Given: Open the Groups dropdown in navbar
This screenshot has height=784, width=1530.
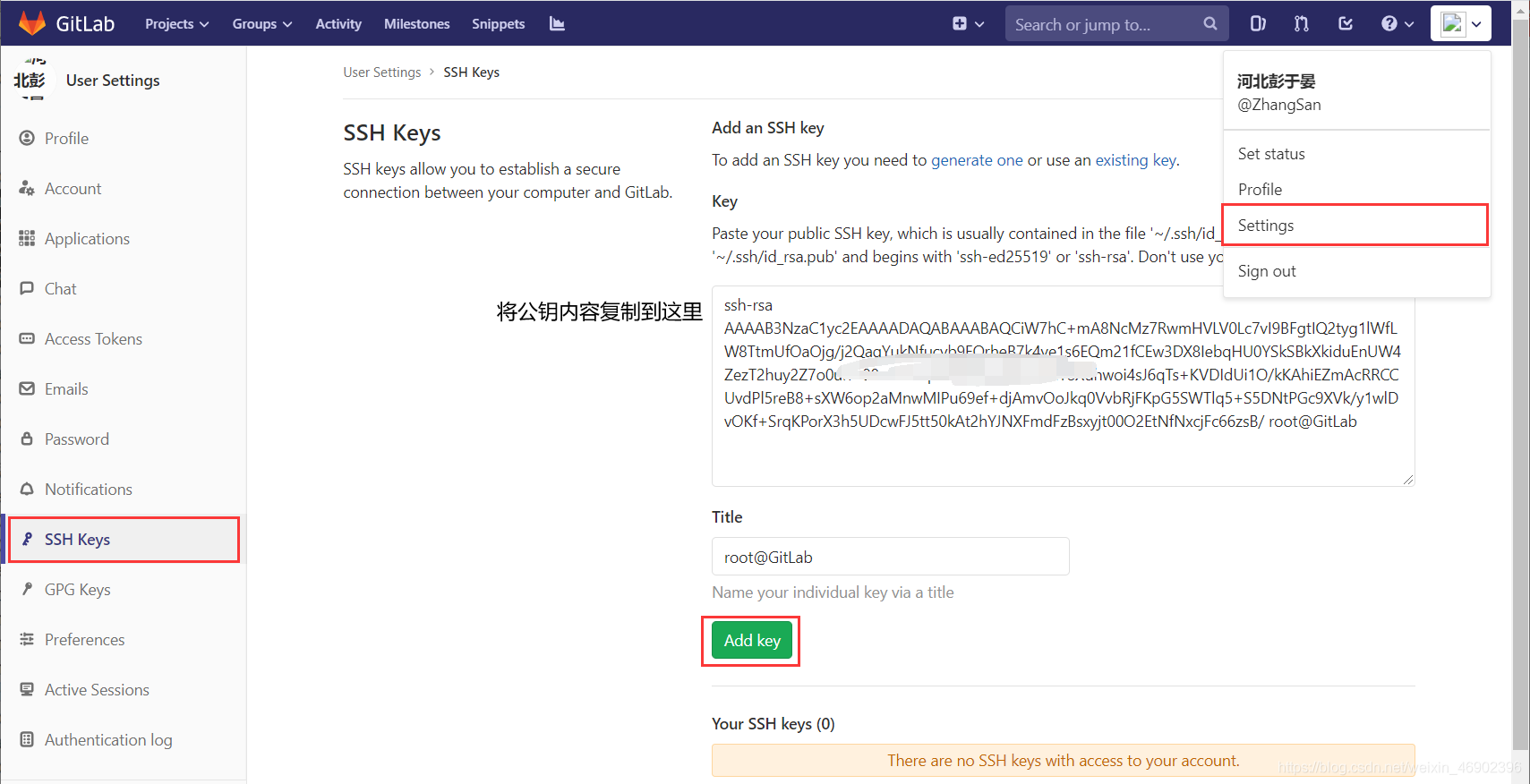Looking at the screenshot, I should pos(262,24).
